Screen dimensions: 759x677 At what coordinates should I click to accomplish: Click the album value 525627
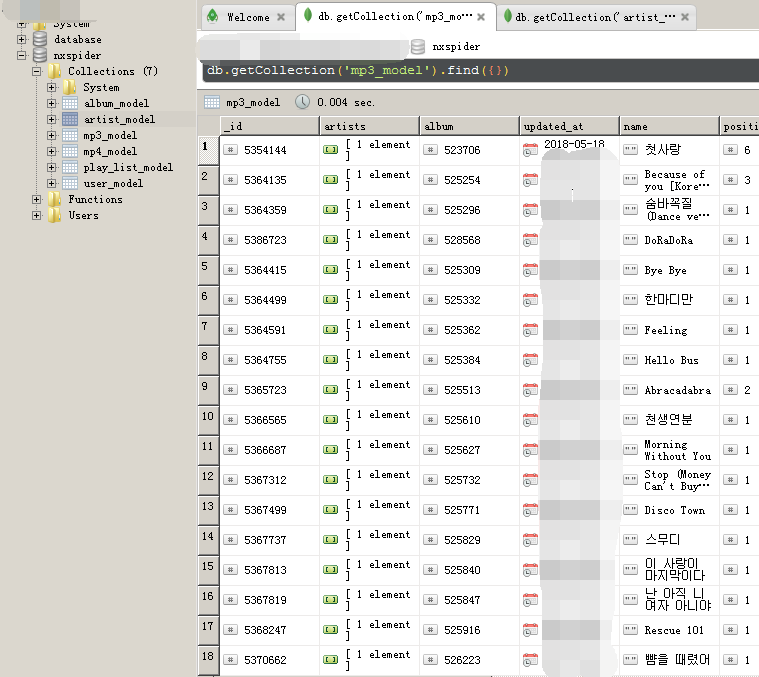(x=462, y=450)
